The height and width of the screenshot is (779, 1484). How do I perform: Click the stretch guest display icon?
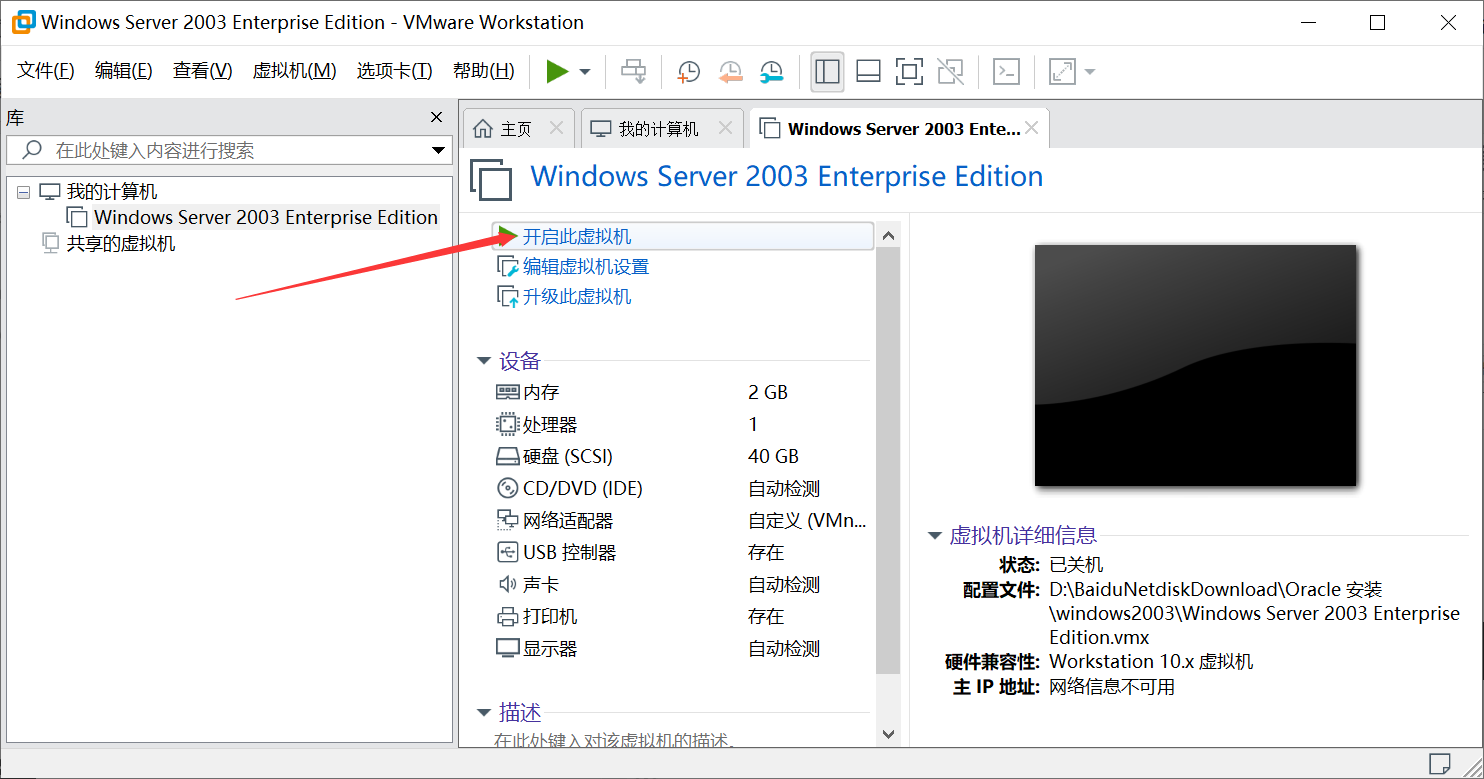click(x=1062, y=71)
